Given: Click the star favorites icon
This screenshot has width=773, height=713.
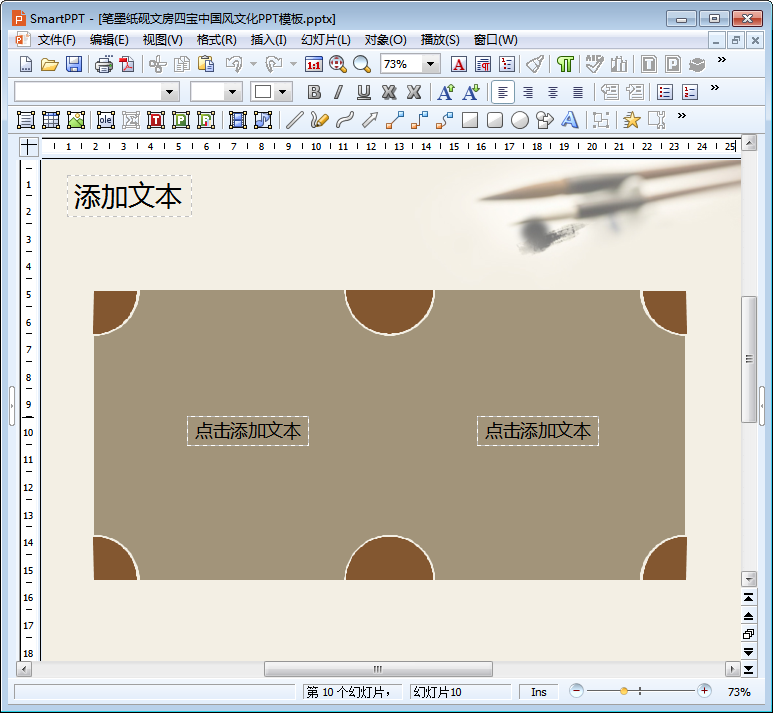Looking at the screenshot, I should pos(631,120).
